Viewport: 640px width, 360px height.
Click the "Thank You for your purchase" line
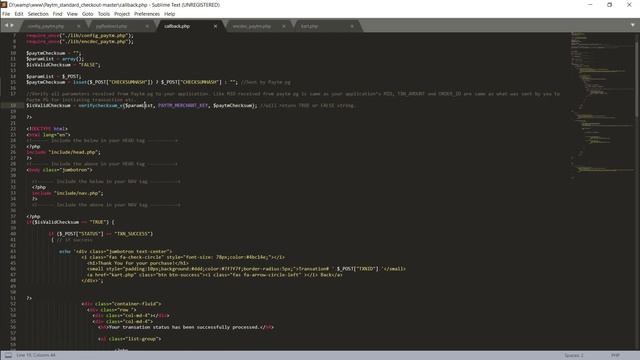point(138,263)
